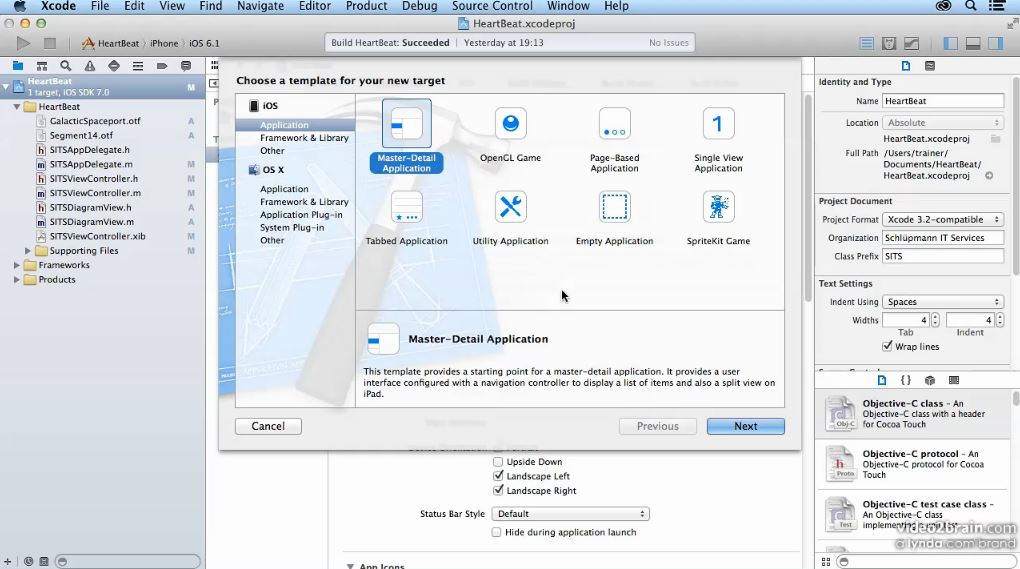This screenshot has height=569, width=1020.
Task: Select iOS Application category
Action: pos(284,125)
